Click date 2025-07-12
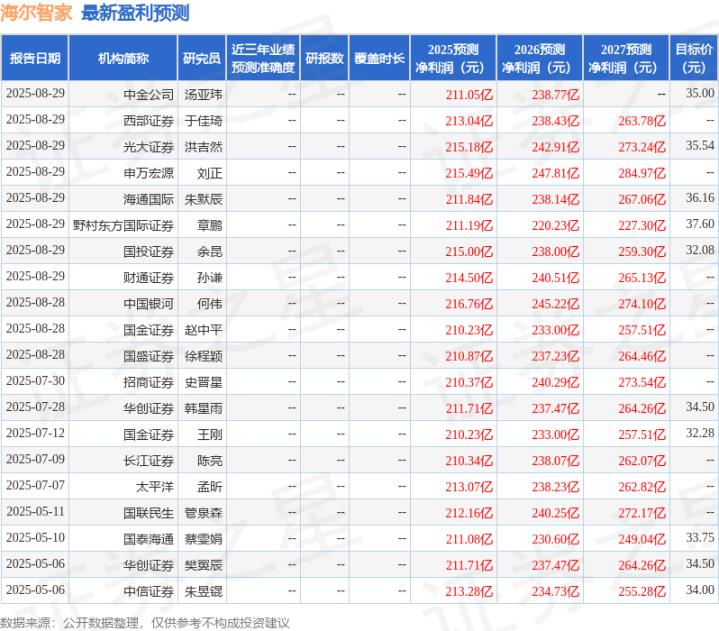This screenshot has width=719, height=631. click(x=35, y=433)
